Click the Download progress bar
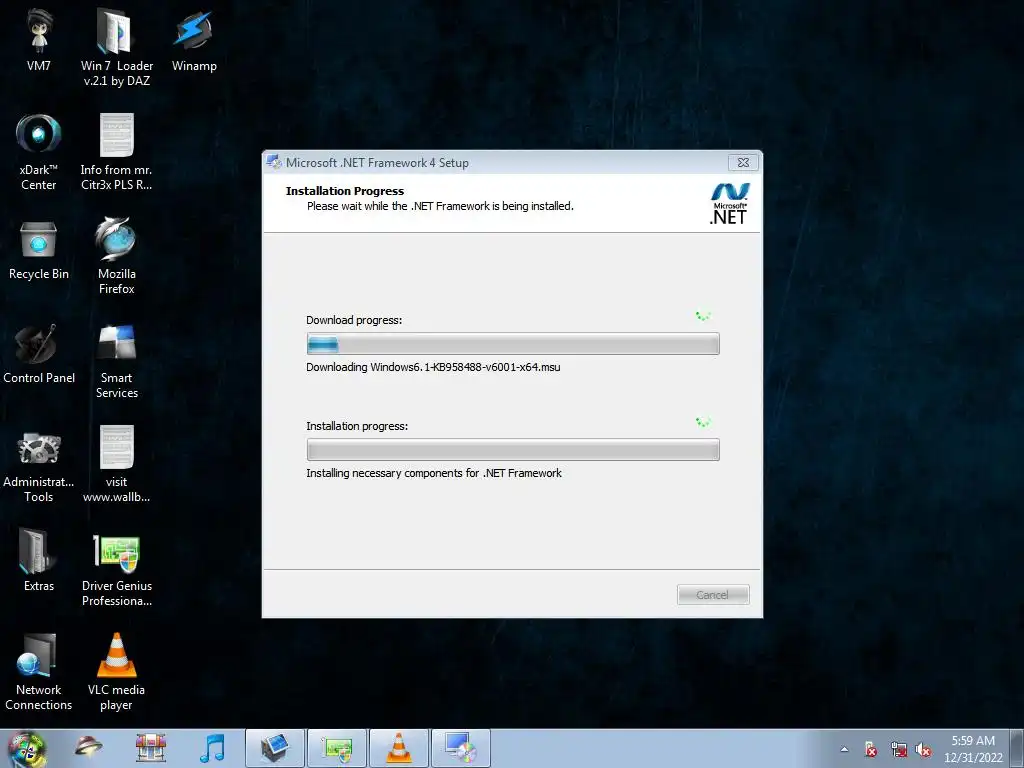The width and height of the screenshot is (1024, 768). click(x=513, y=344)
